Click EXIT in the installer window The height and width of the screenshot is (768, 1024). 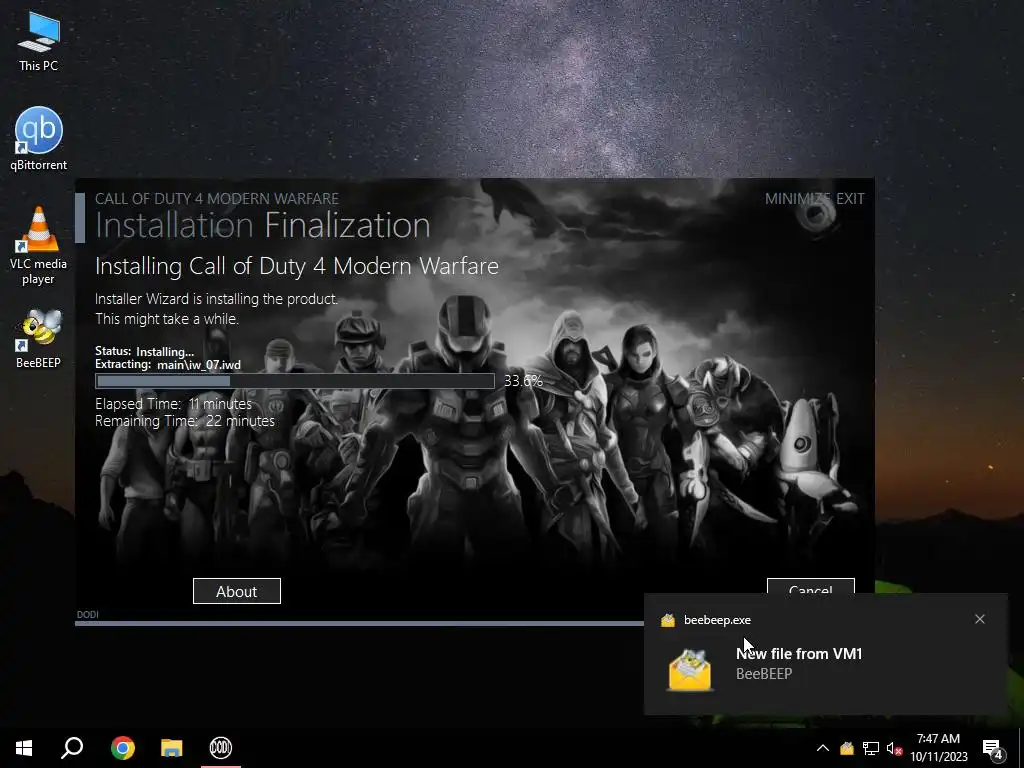pos(850,199)
